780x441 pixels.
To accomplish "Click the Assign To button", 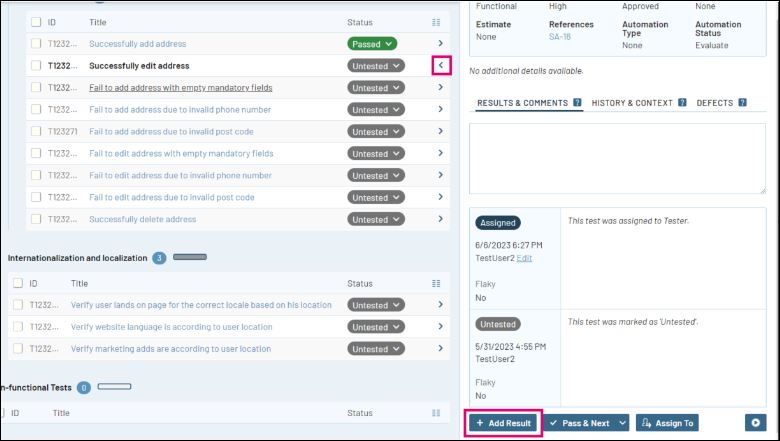I will [x=667, y=423].
